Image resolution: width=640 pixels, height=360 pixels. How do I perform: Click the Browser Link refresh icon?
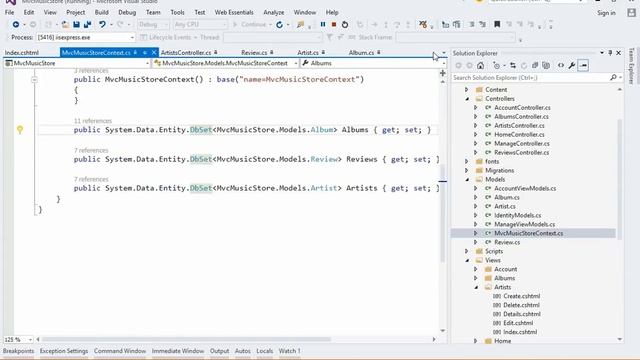(x=279, y=24)
